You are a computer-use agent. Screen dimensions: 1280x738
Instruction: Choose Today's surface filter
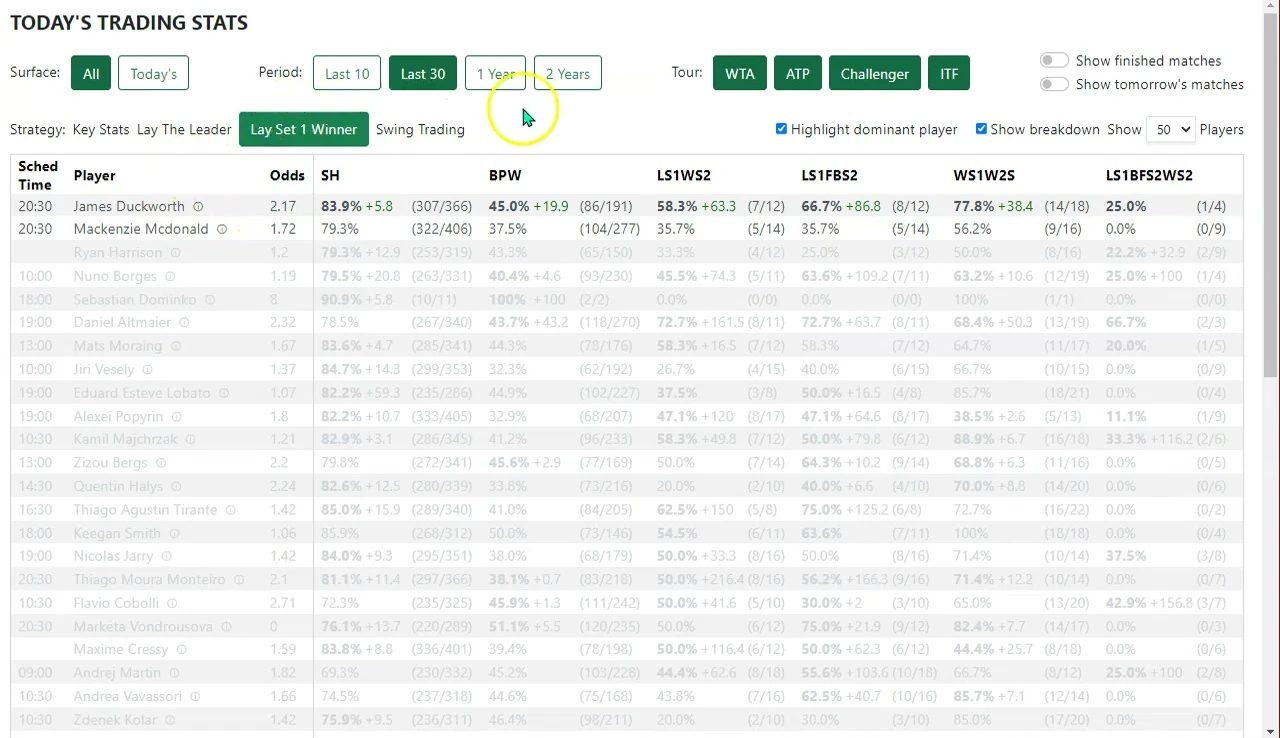point(153,73)
